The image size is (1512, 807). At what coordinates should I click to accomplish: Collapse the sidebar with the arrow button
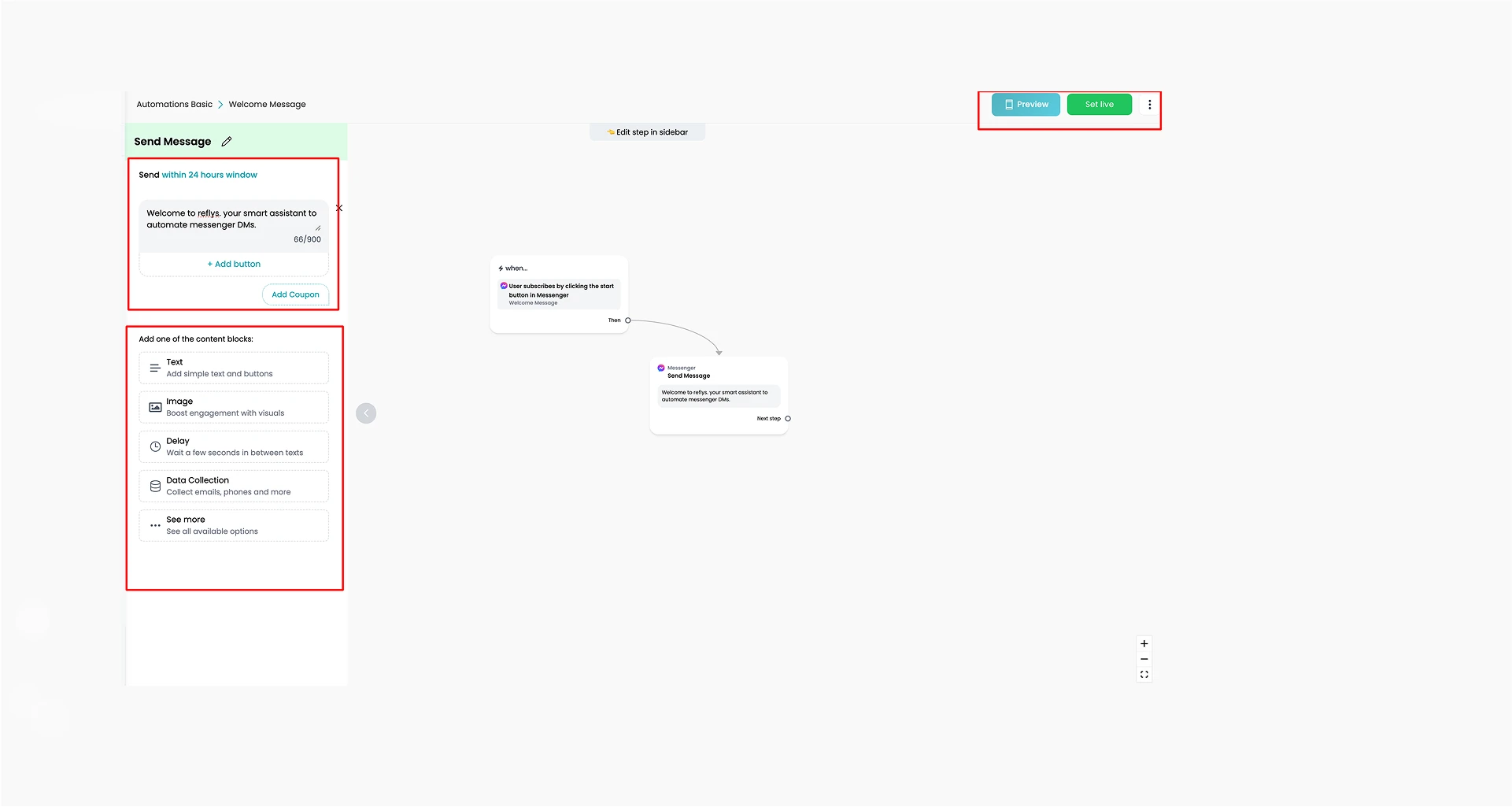click(x=366, y=413)
